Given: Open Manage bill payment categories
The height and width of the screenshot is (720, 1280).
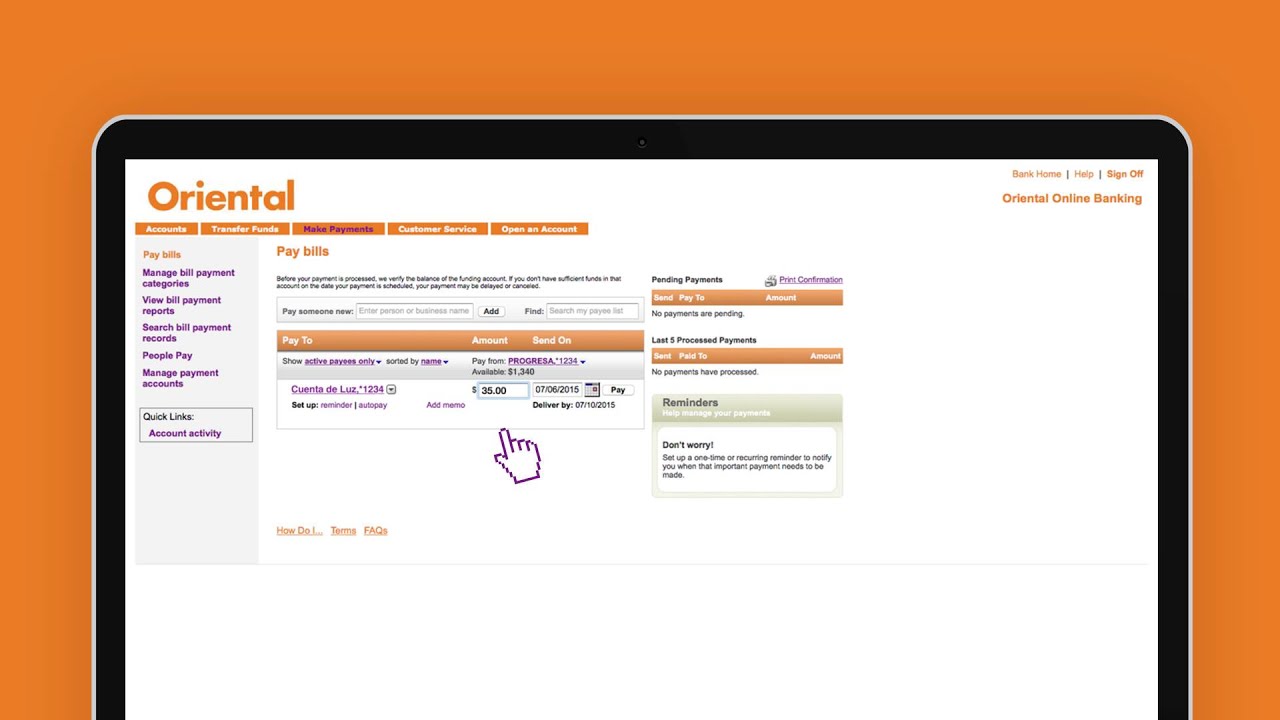Looking at the screenshot, I should (188, 278).
